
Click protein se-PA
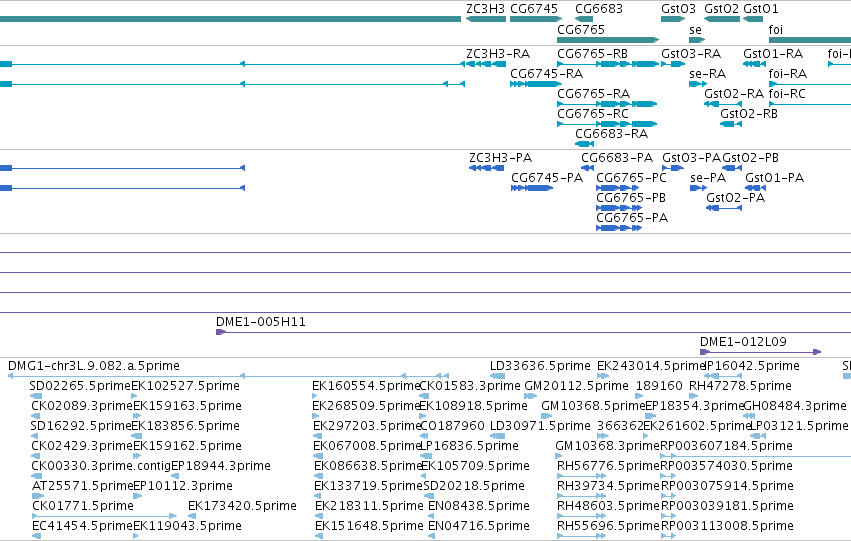coord(698,188)
